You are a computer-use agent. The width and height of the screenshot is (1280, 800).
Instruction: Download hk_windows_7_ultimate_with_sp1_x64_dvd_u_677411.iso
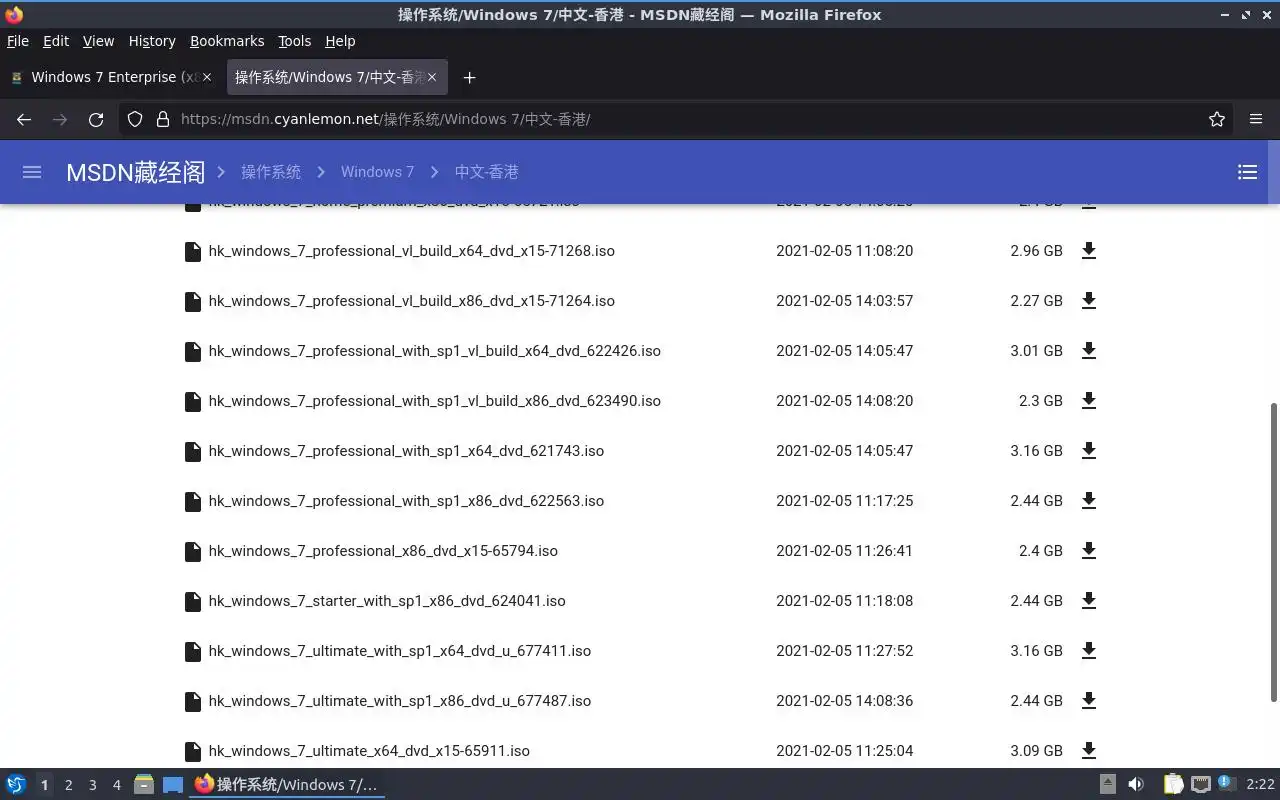1089,651
